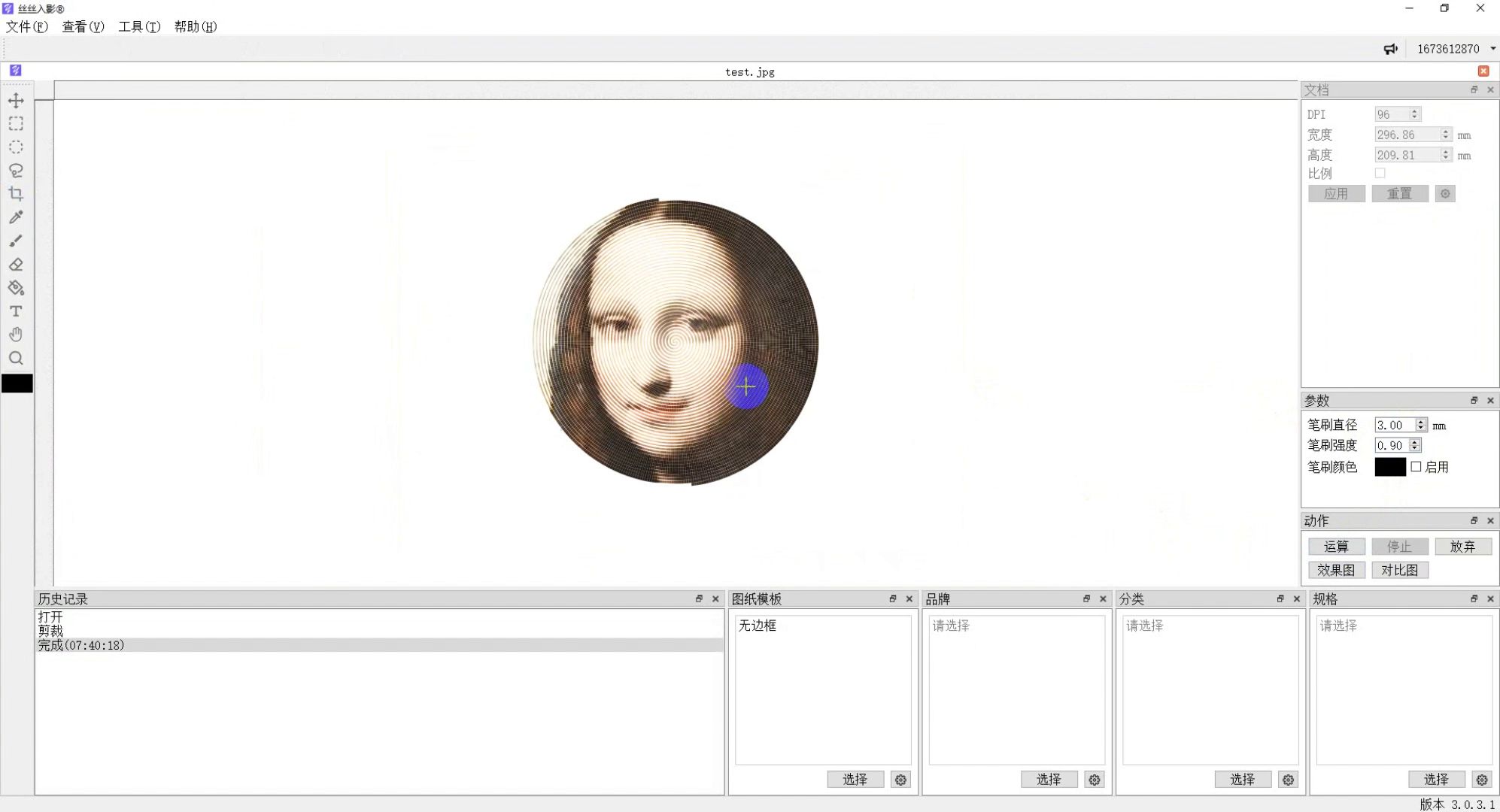Open the 查看 menu
Screen dimensions: 1500x812
83,26
